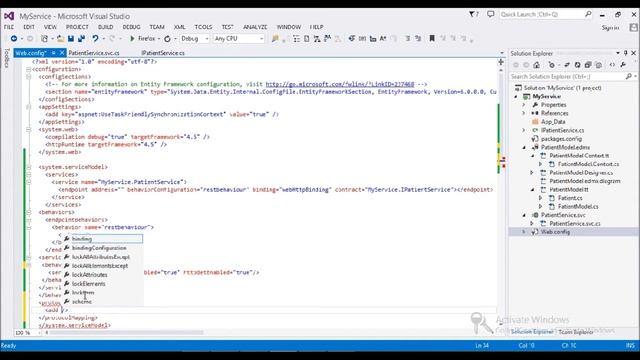
Task: Click the feedback speech-bubble icon
Action: pyautogui.click(x=491, y=15)
